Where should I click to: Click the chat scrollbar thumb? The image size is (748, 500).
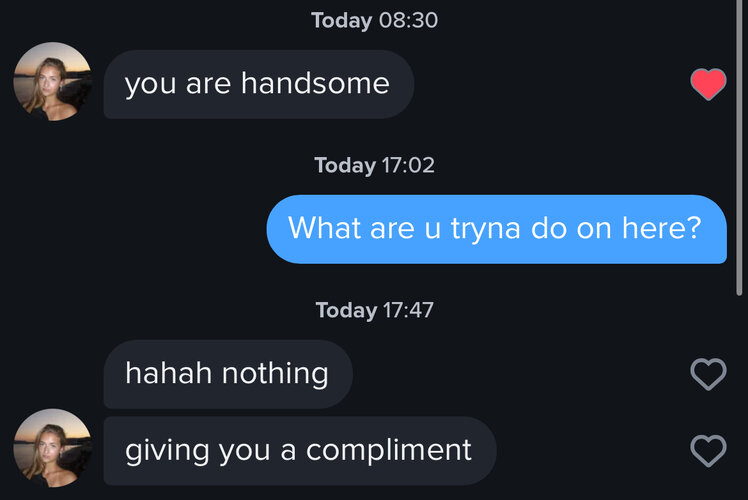(x=739, y=148)
